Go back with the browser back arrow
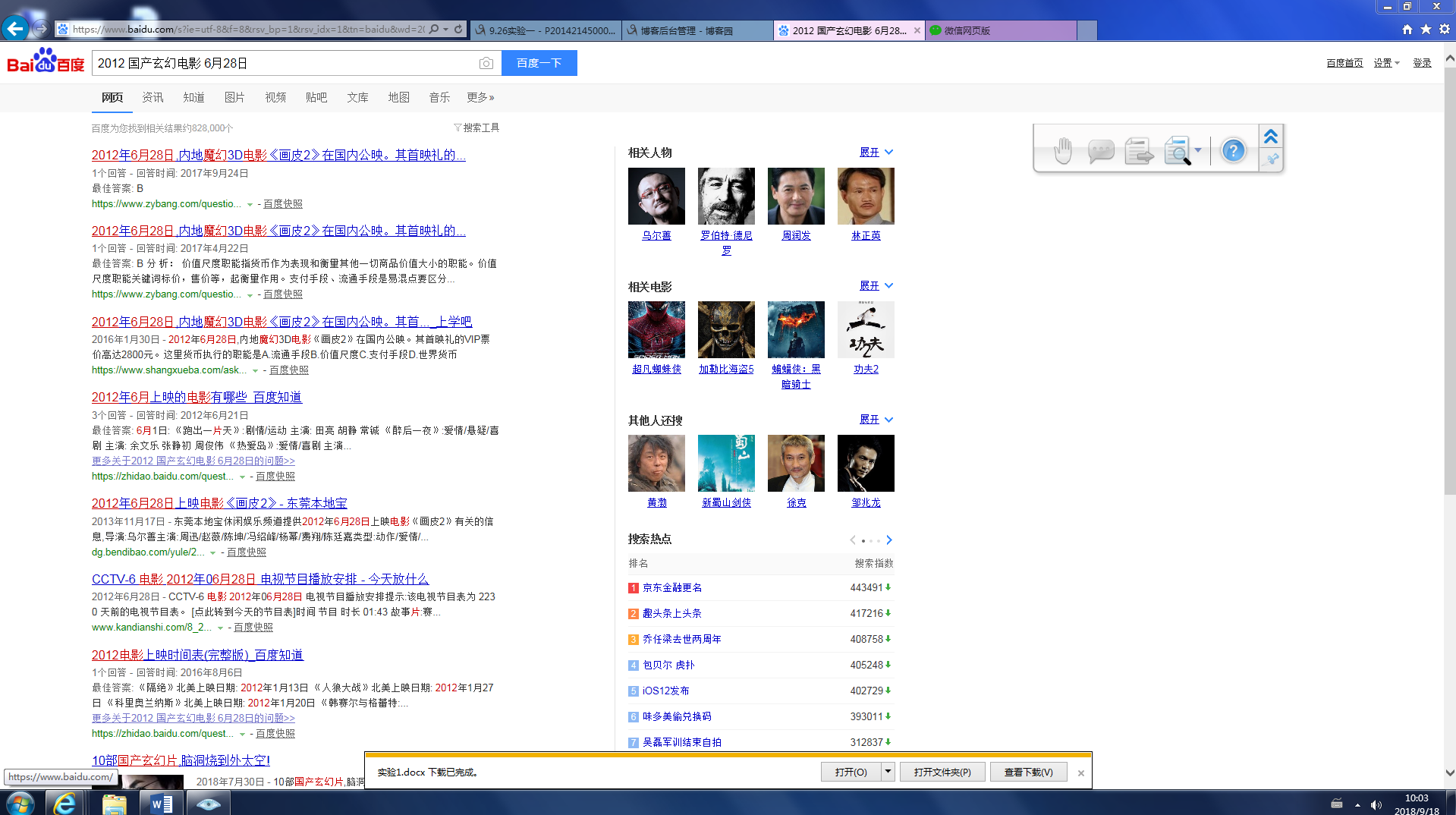 [15, 29]
